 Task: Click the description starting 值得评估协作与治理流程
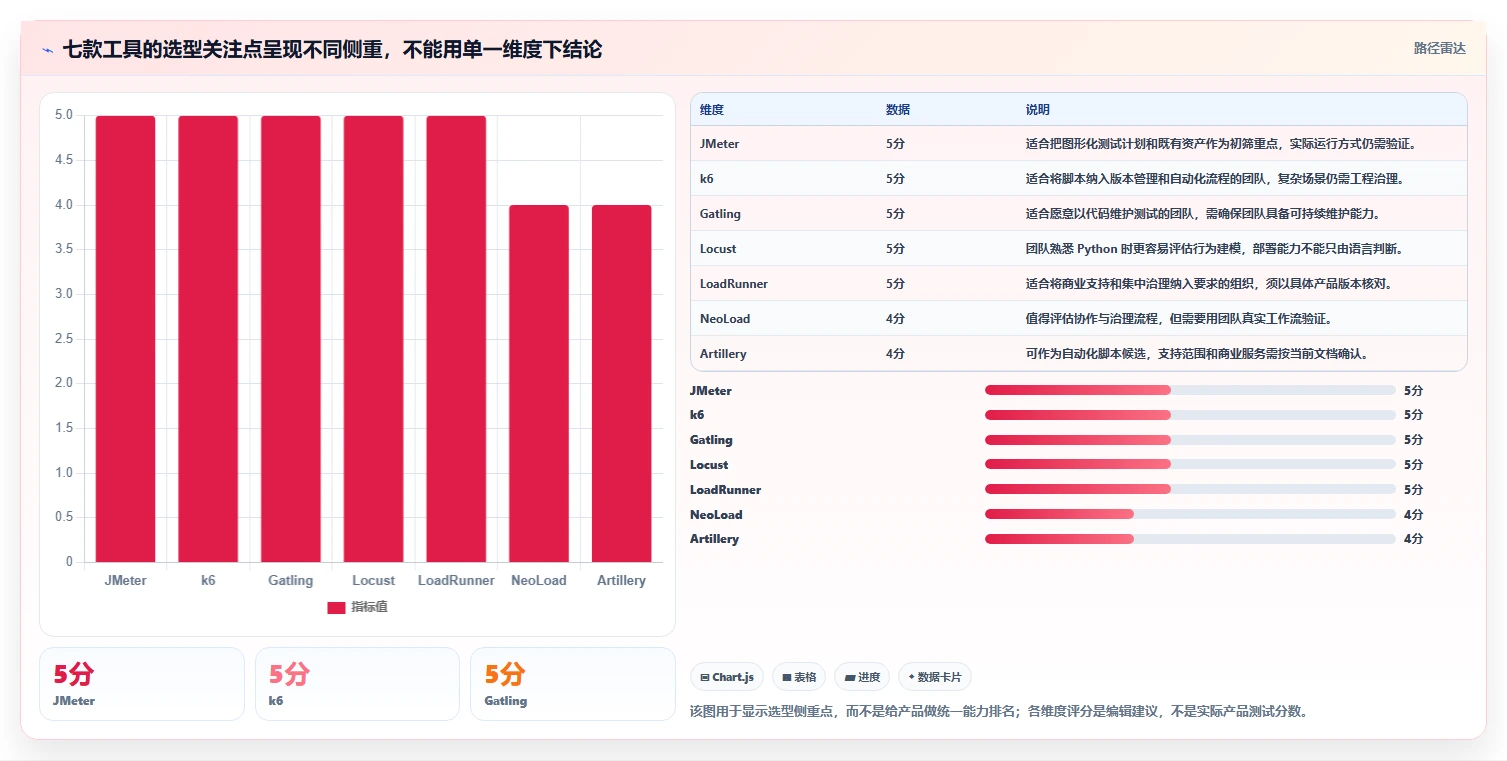[1179, 319]
